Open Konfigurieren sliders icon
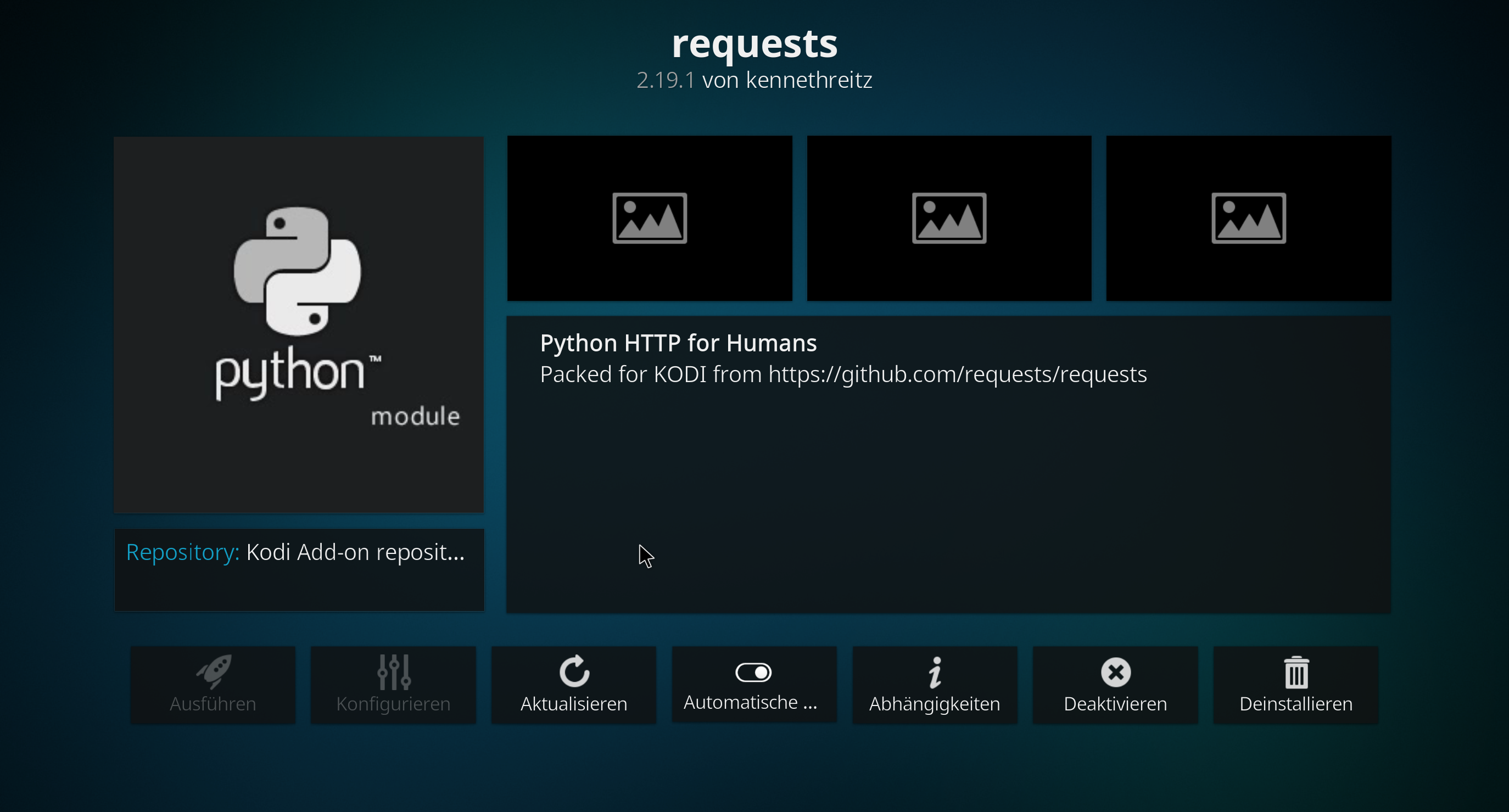This screenshot has height=812, width=1509. (394, 672)
